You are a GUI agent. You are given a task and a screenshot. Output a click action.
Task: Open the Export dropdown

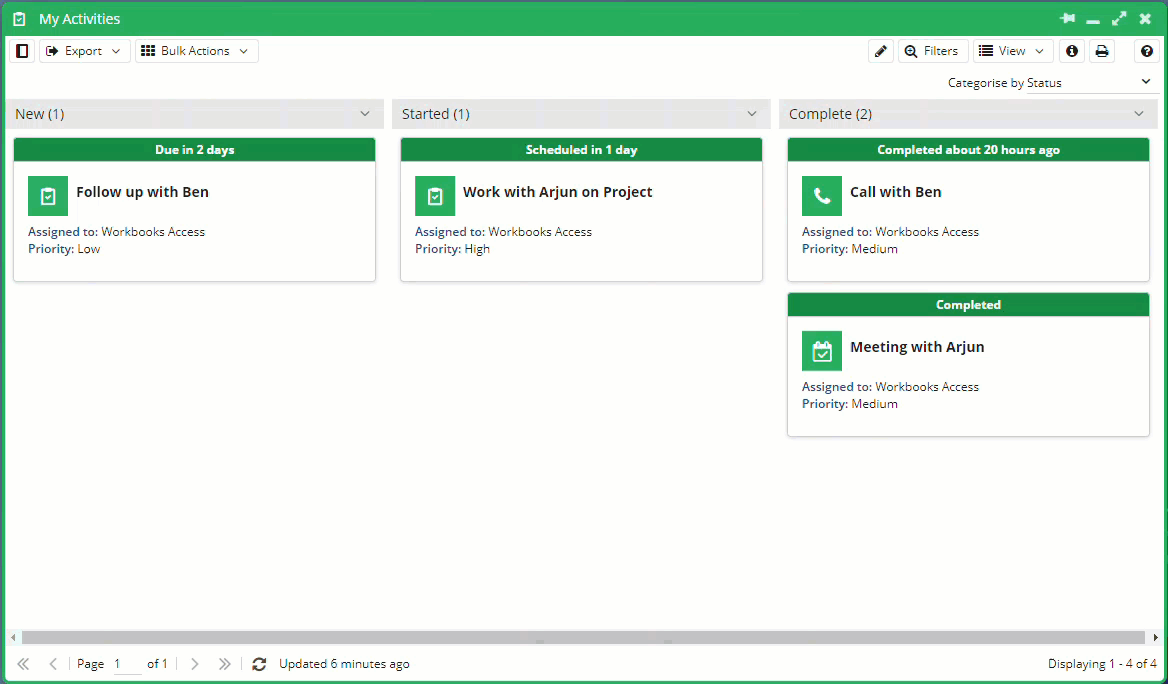point(84,51)
